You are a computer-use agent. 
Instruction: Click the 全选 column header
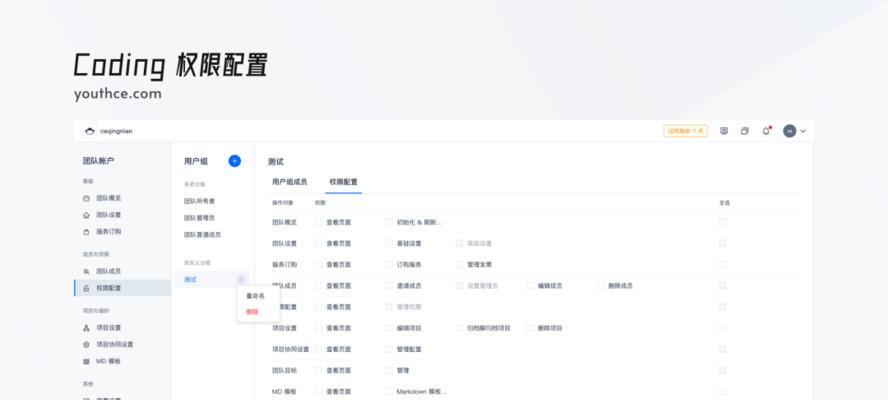pos(724,202)
